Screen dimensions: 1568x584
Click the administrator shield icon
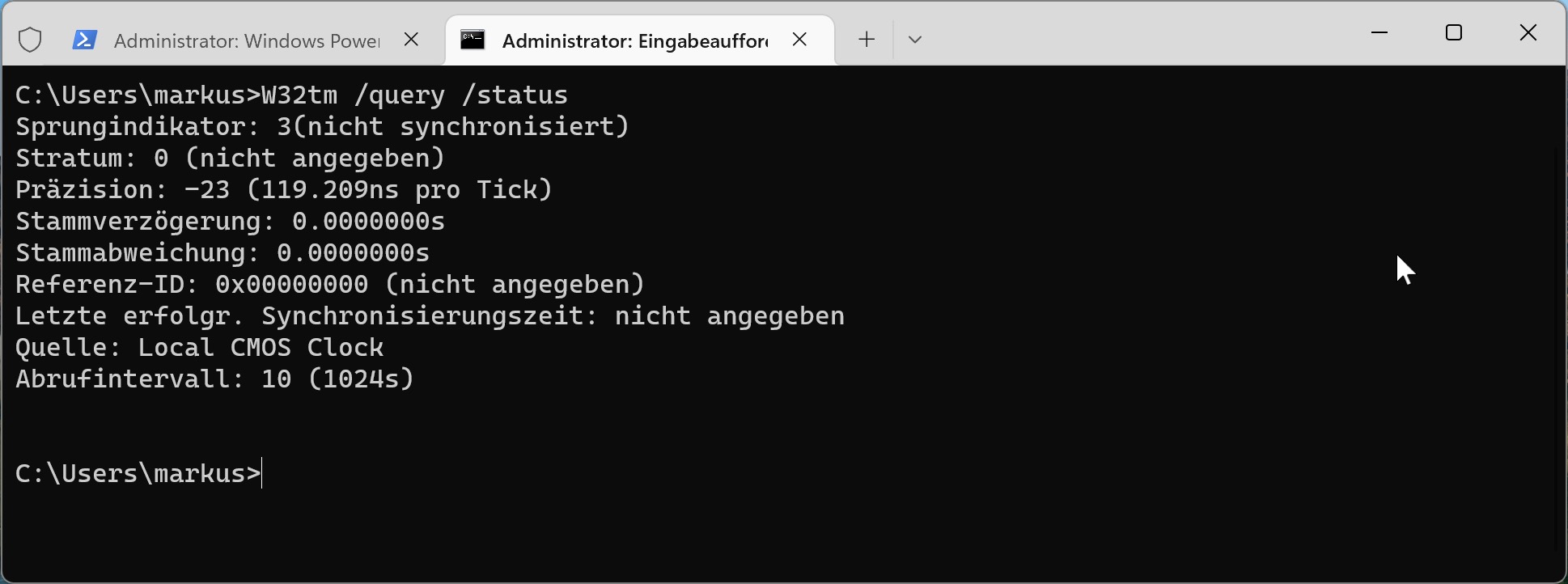pos(29,38)
